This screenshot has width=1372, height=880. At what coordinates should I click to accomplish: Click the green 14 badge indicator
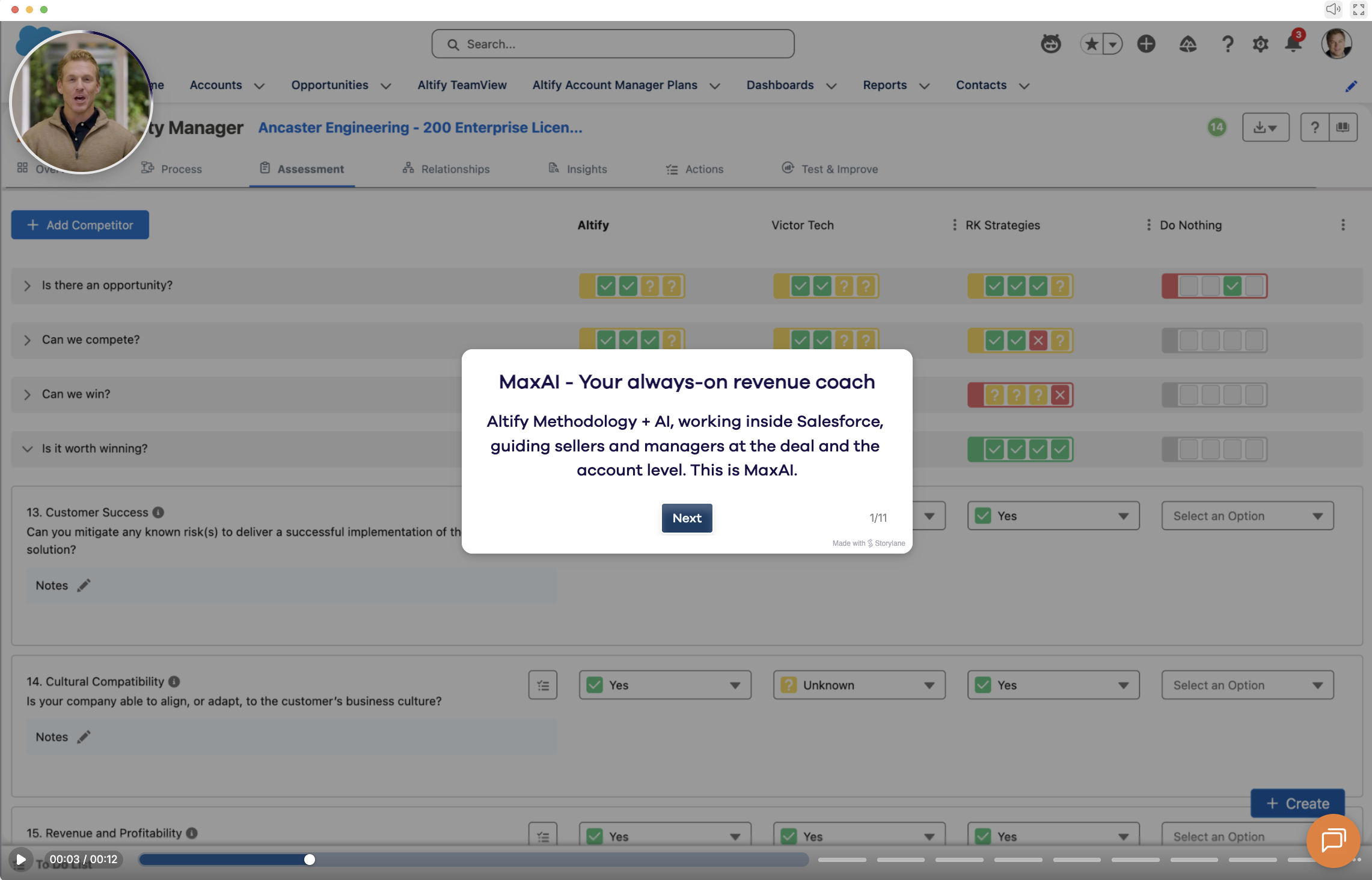tap(1217, 127)
